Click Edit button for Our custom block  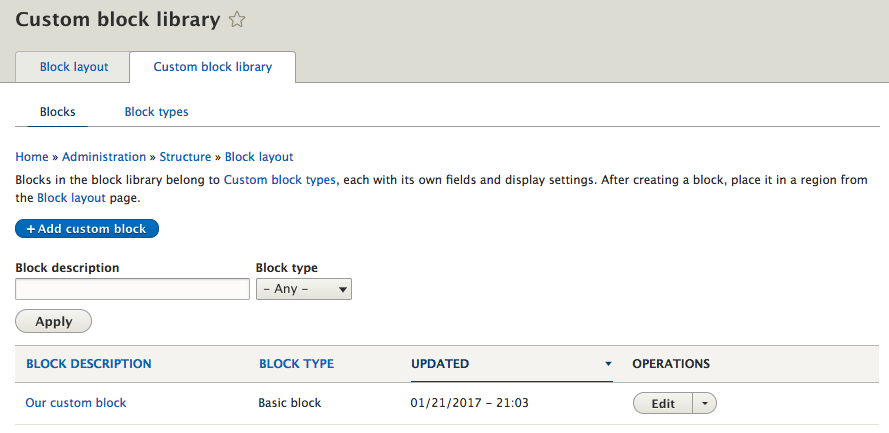663,404
